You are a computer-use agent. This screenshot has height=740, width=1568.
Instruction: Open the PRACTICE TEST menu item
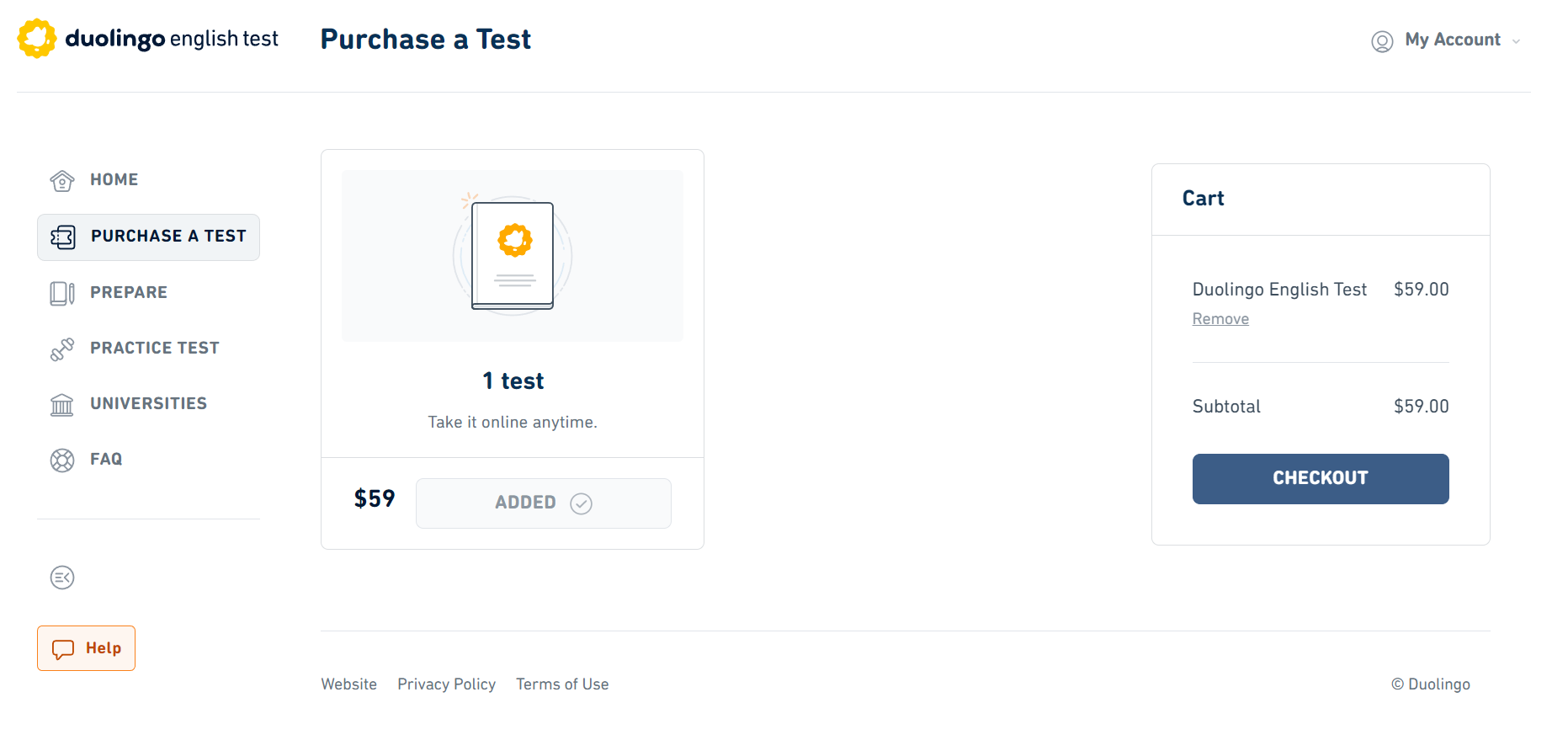[x=155, y=348]
